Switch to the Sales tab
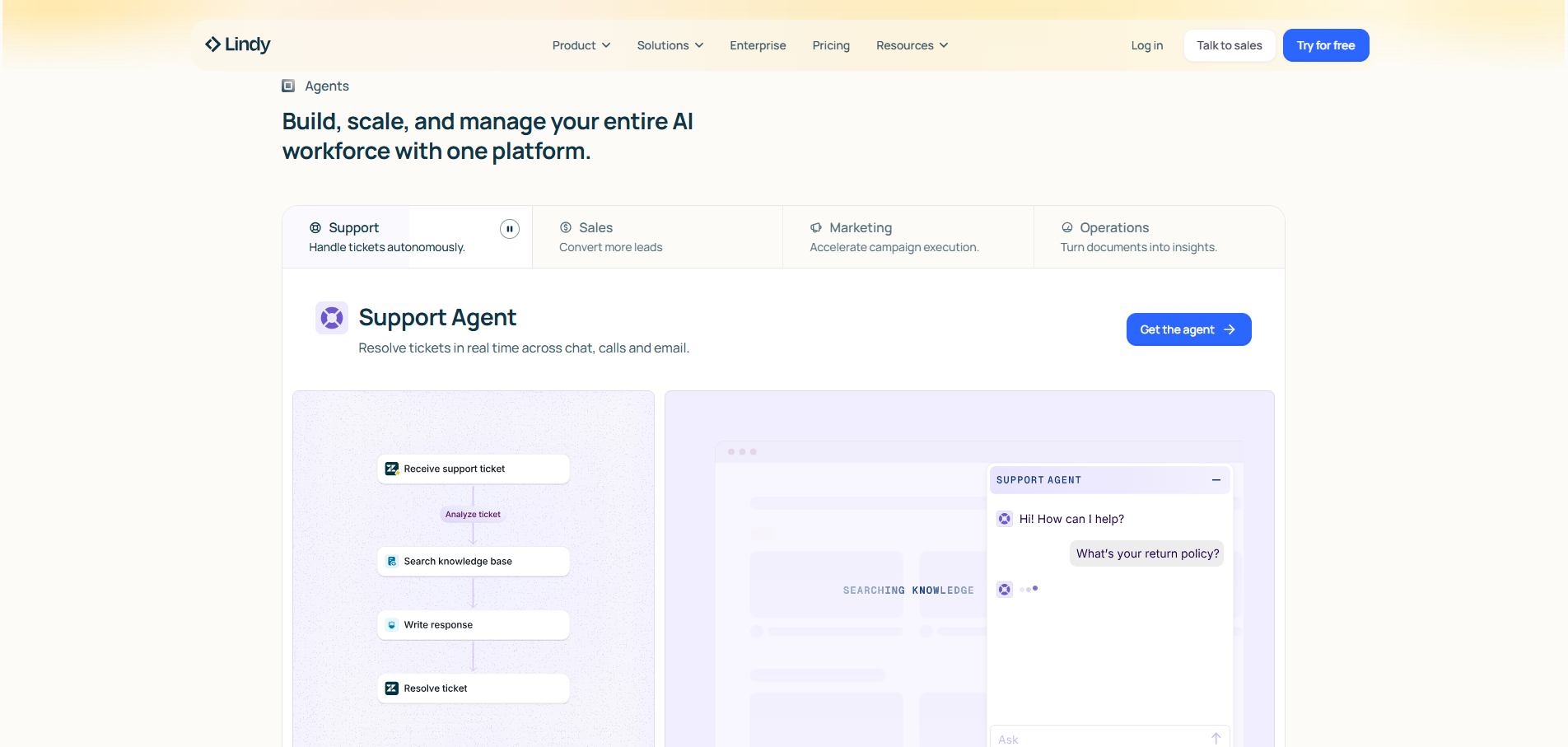This screenshot has height=747, width=1568. pos(656,236)
